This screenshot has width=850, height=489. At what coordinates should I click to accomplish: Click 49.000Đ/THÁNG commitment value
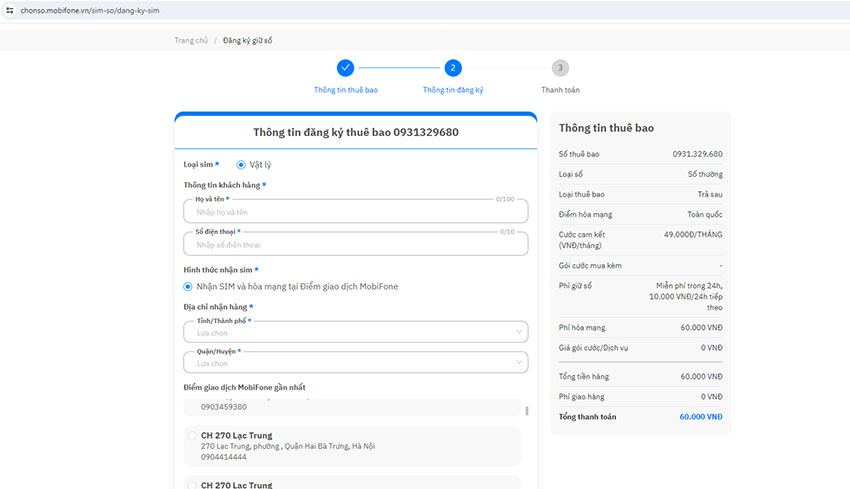point(693,234)
